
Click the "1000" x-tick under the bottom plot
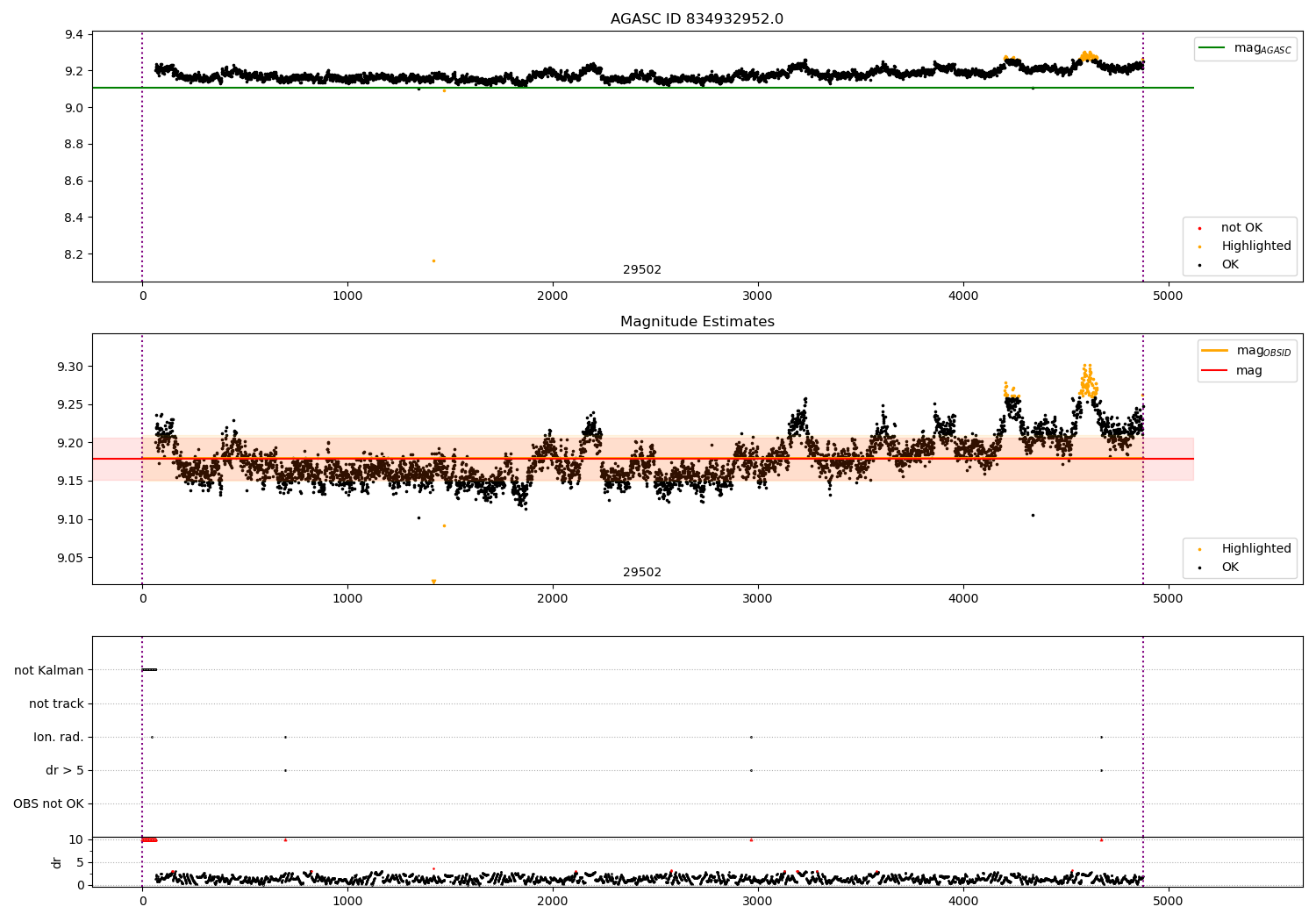(x=347, y=902)
